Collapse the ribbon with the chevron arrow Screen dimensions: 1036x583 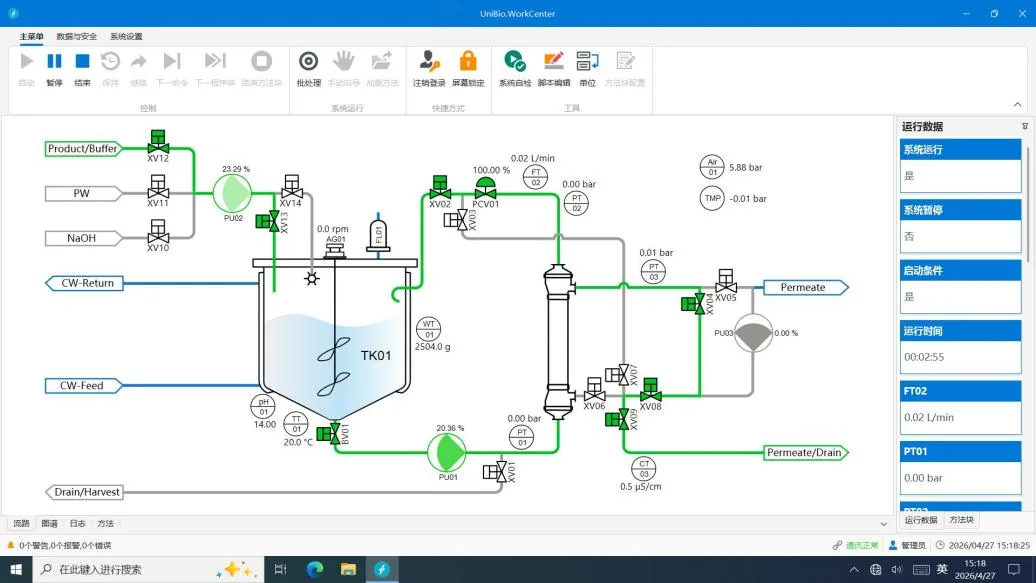coord(1018,104)
